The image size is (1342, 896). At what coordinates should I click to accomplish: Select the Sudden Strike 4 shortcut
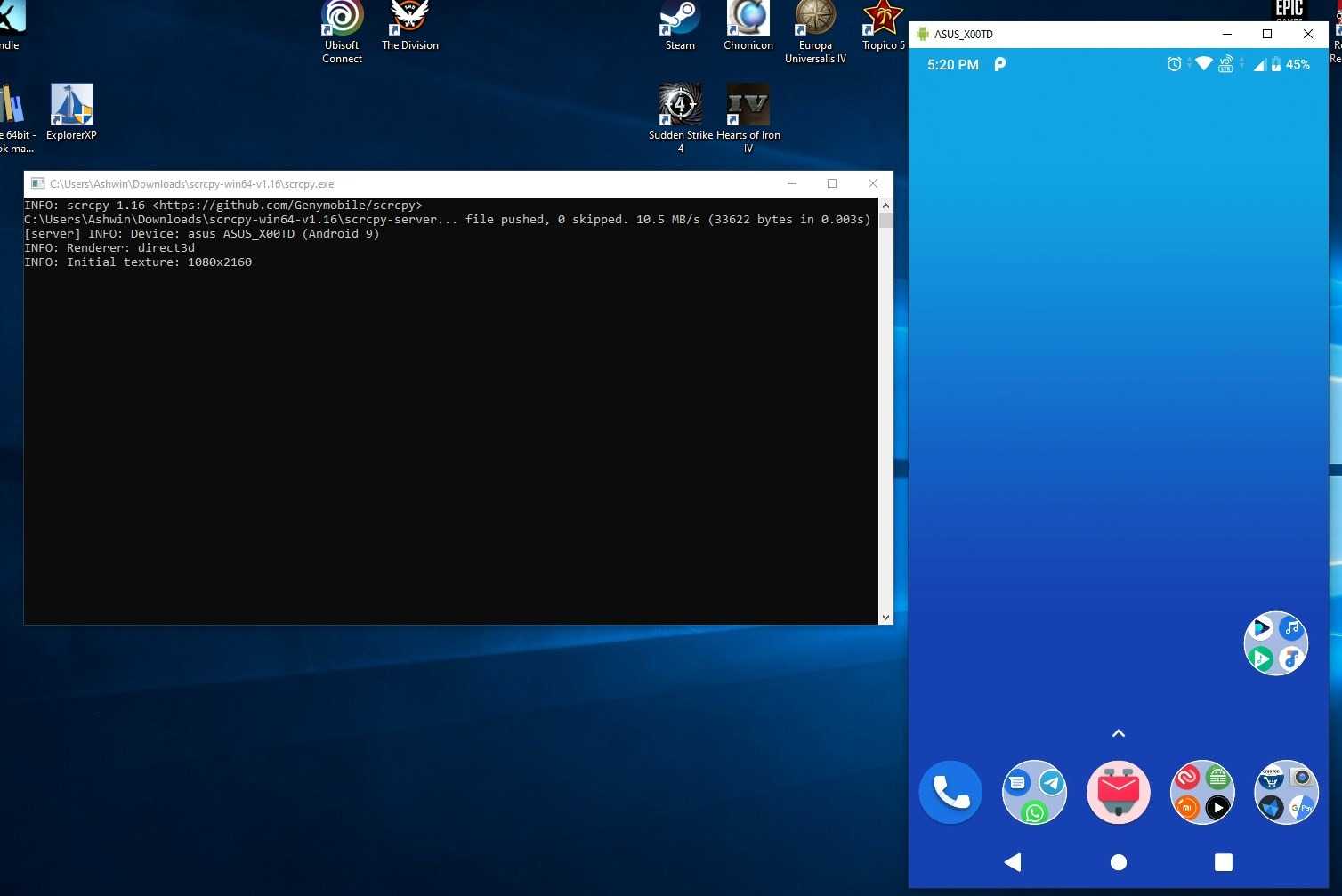pos(681,117)
